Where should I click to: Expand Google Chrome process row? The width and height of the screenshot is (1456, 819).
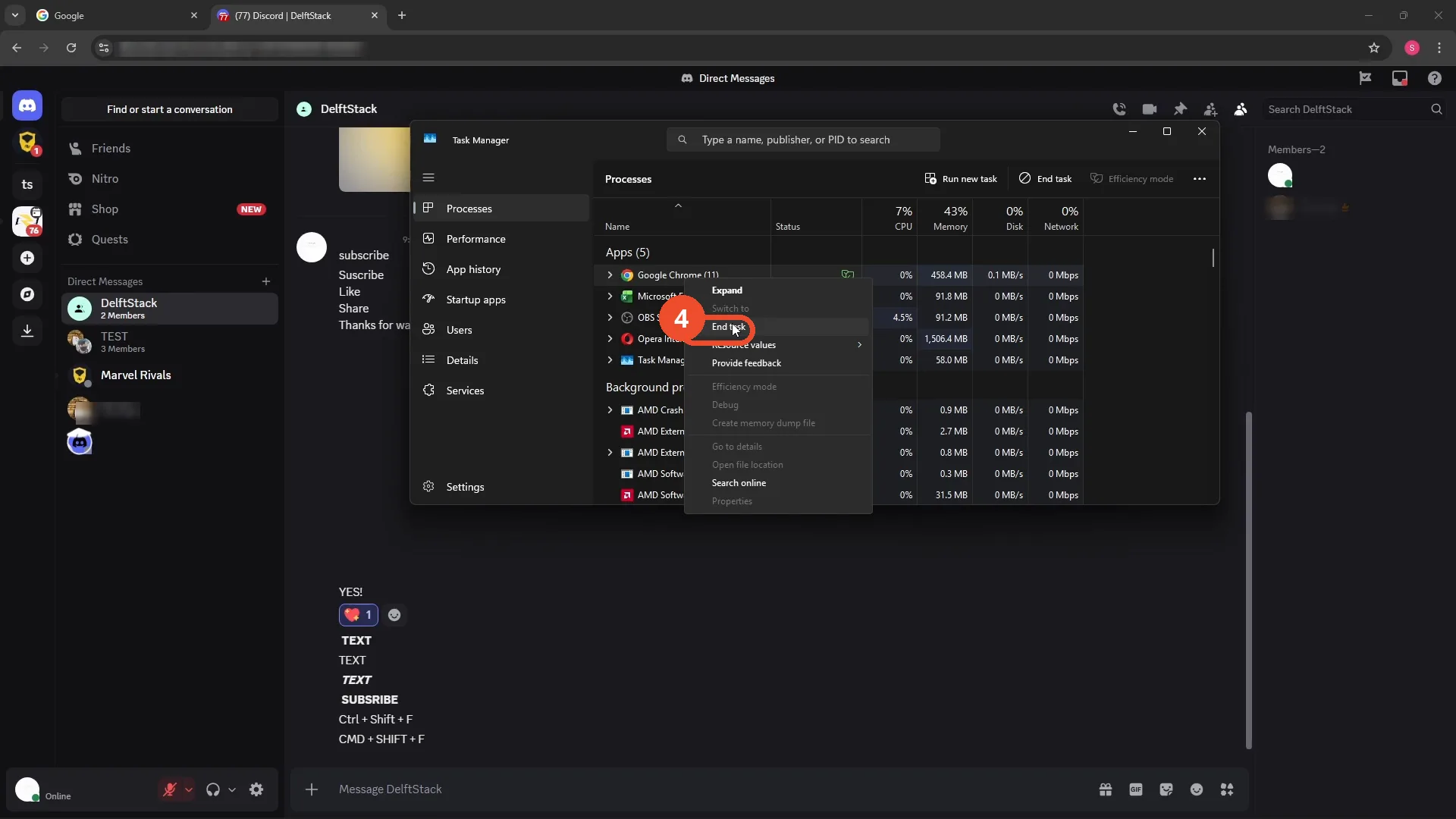pyautogui.click(x=610, y=275)
